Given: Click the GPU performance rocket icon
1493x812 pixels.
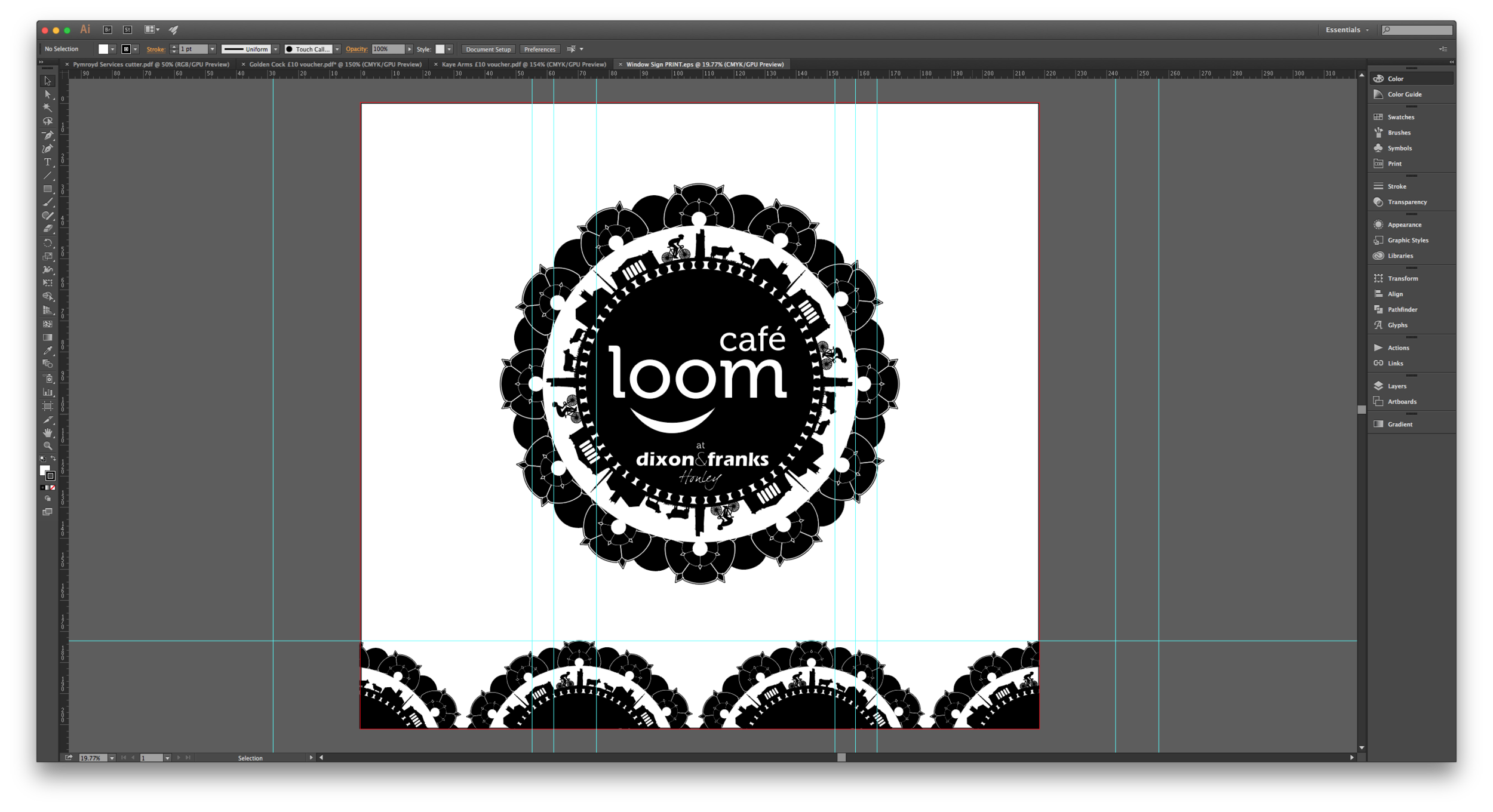Looking at the screenshot, I should coord(174,29).
